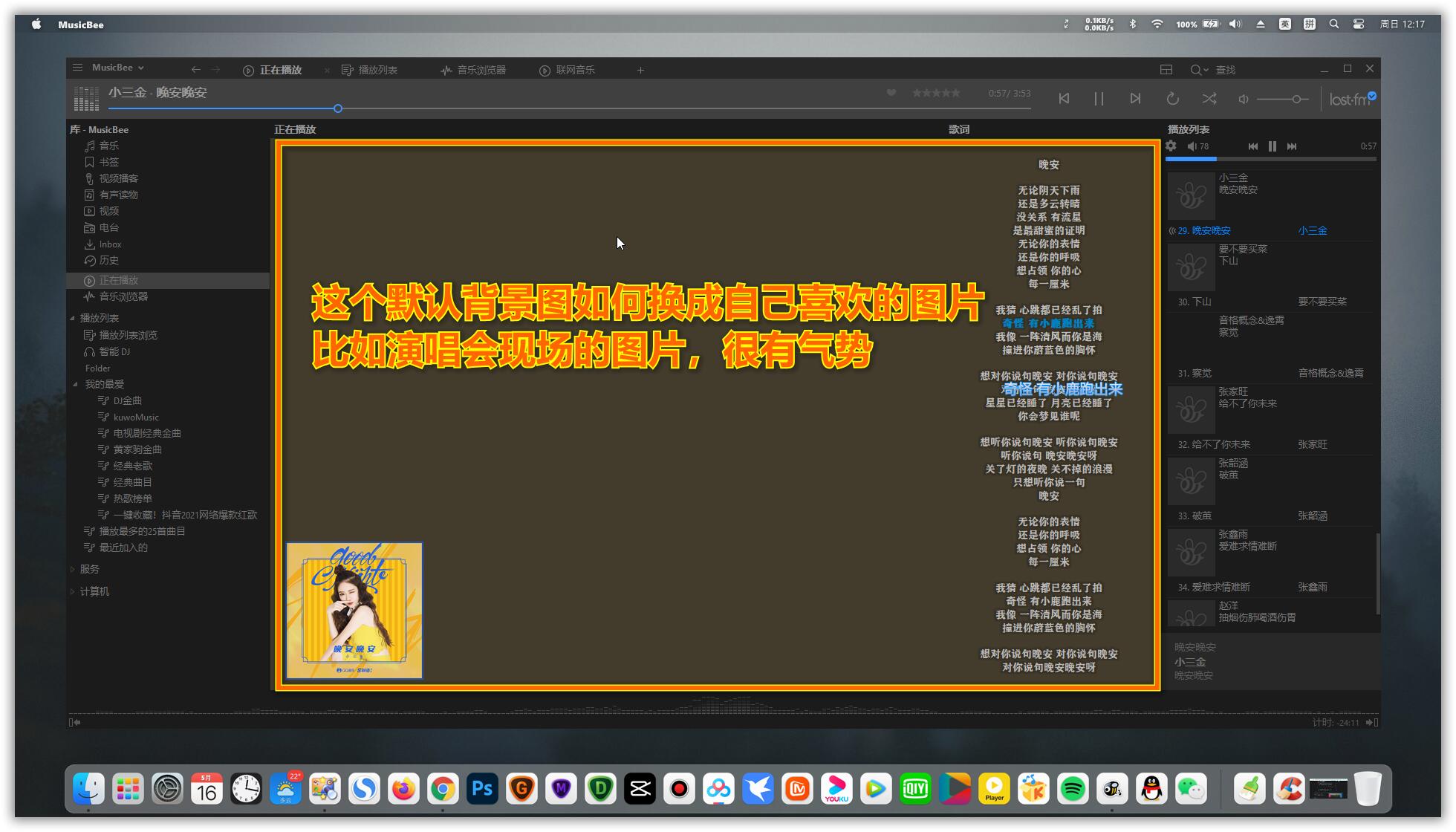Open the Spotify app in the dock
Image resolution: width=1456 pixels, height=832 pixels.
pos(1073,789)
